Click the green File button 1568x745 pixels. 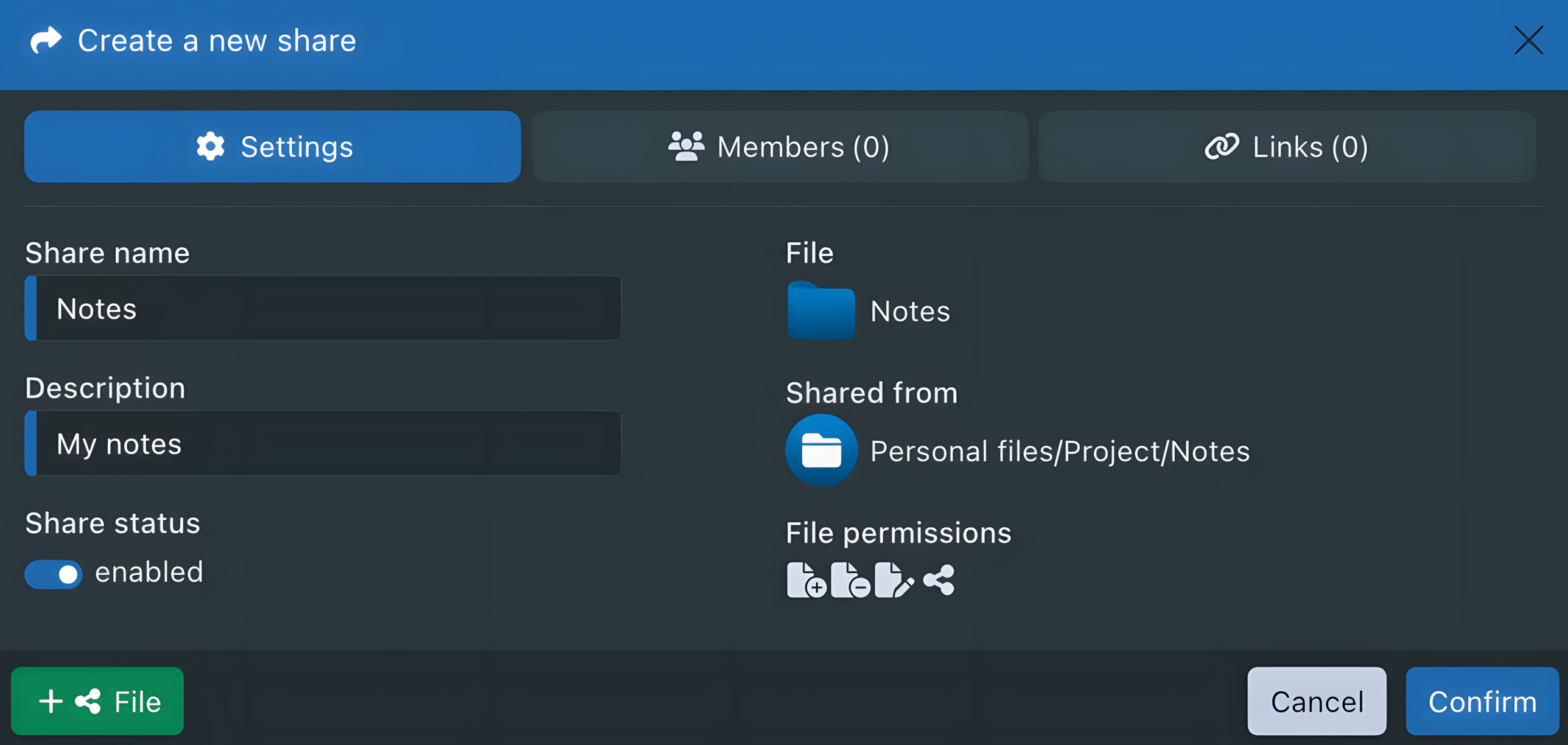pos(97,701)
